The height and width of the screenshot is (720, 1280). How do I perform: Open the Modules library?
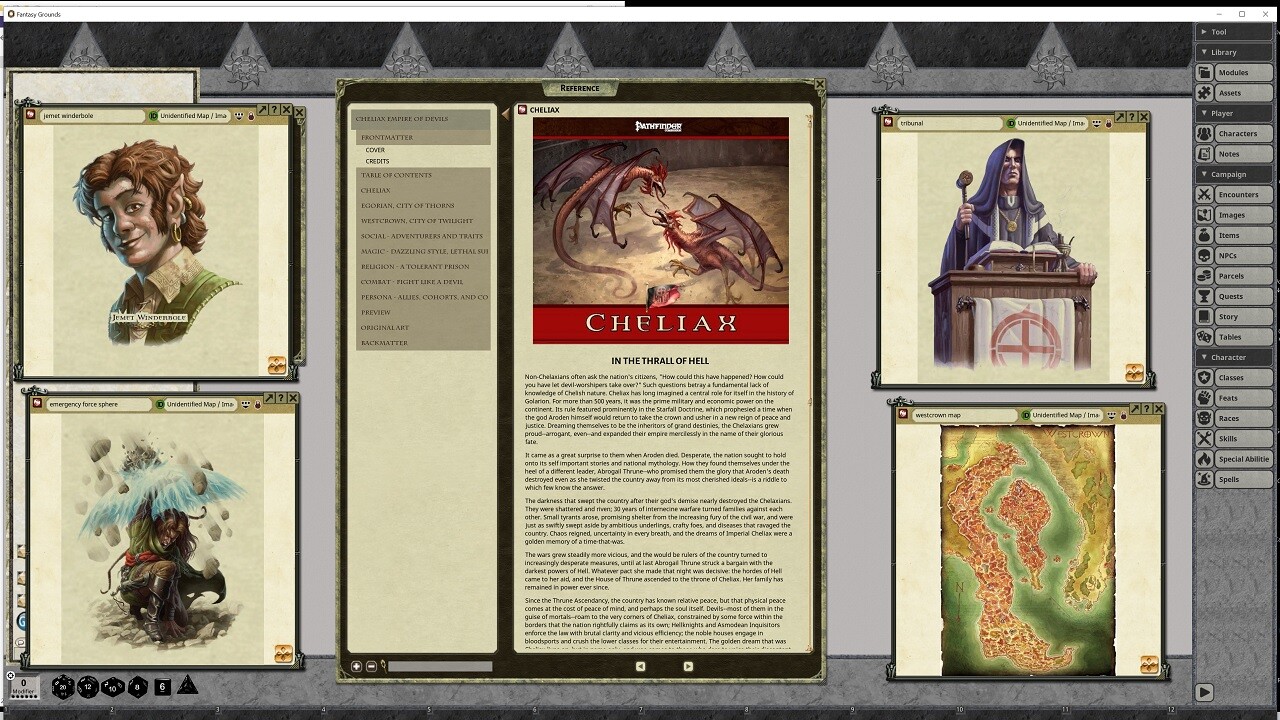pyautogui.click(x=1234, y=72)
